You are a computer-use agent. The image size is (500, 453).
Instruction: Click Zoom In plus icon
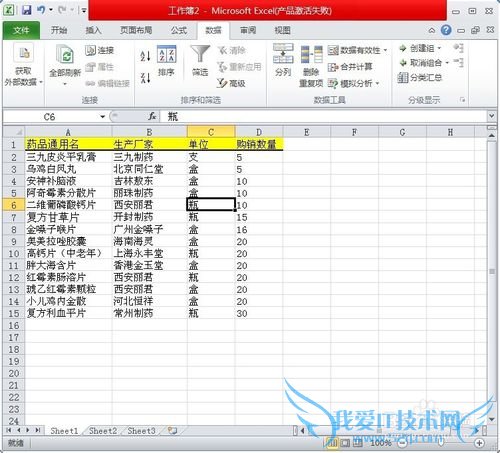point(479,443)
